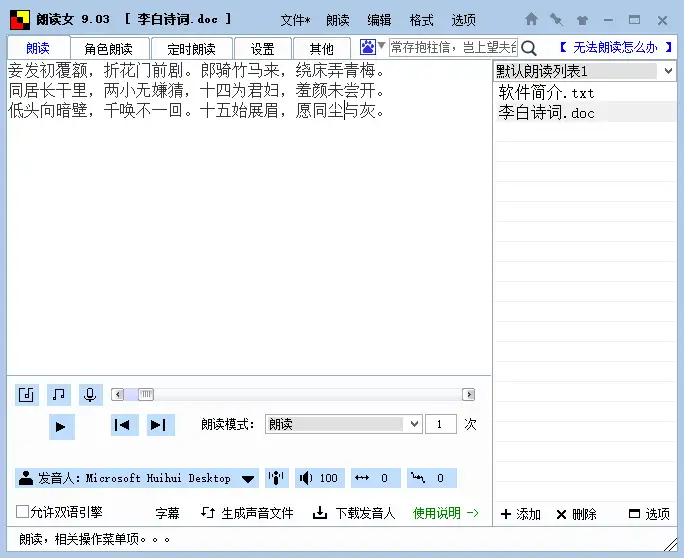The width and height of the screenshot is (684, 558).
Task: Click the poem line beginning 同居长干里
Action: click(x=196, y=91)
